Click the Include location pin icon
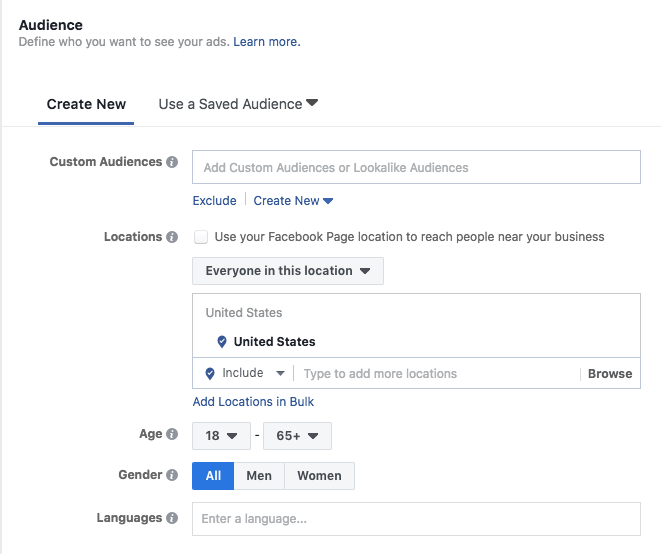661x554 pixels. 210,374
